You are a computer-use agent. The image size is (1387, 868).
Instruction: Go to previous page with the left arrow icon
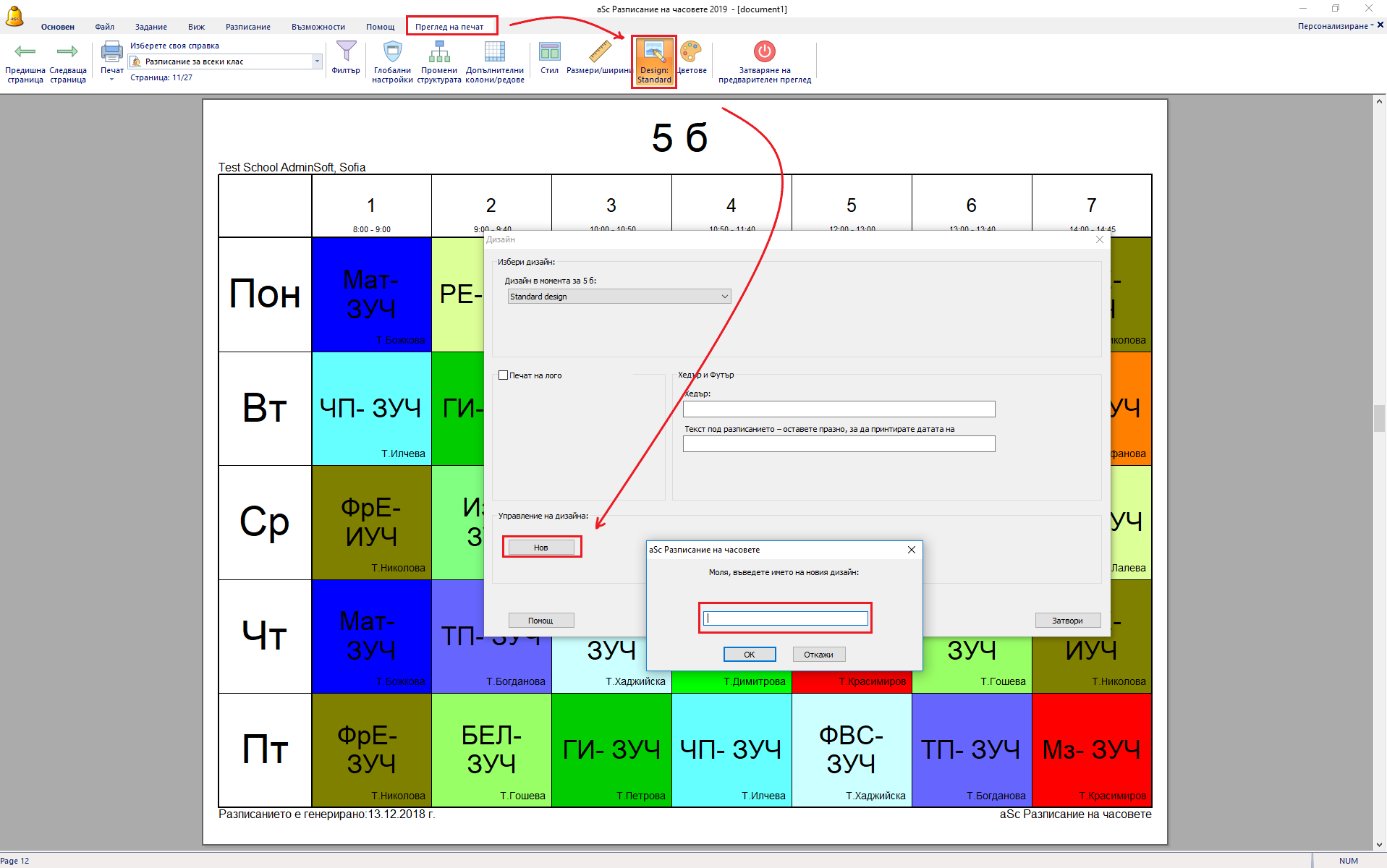tap(25, 52)
